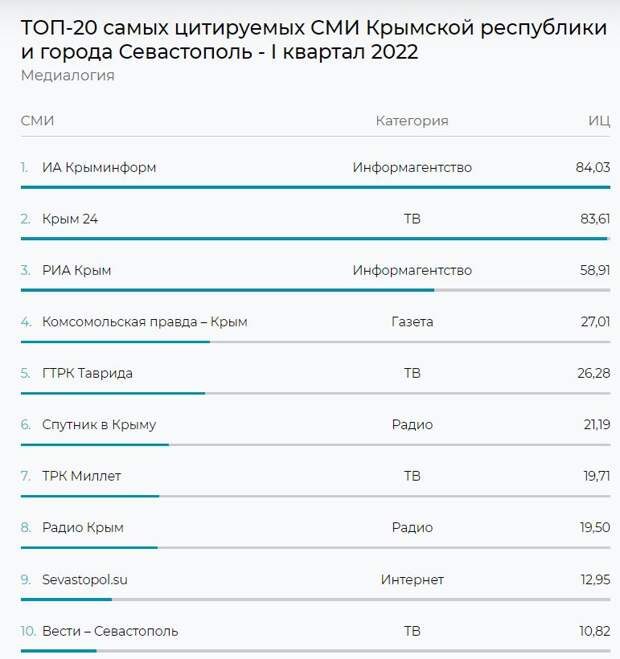
Task: Open the Sevastopol.su entry
Action: pyautogui.click(x=85, y=579)
